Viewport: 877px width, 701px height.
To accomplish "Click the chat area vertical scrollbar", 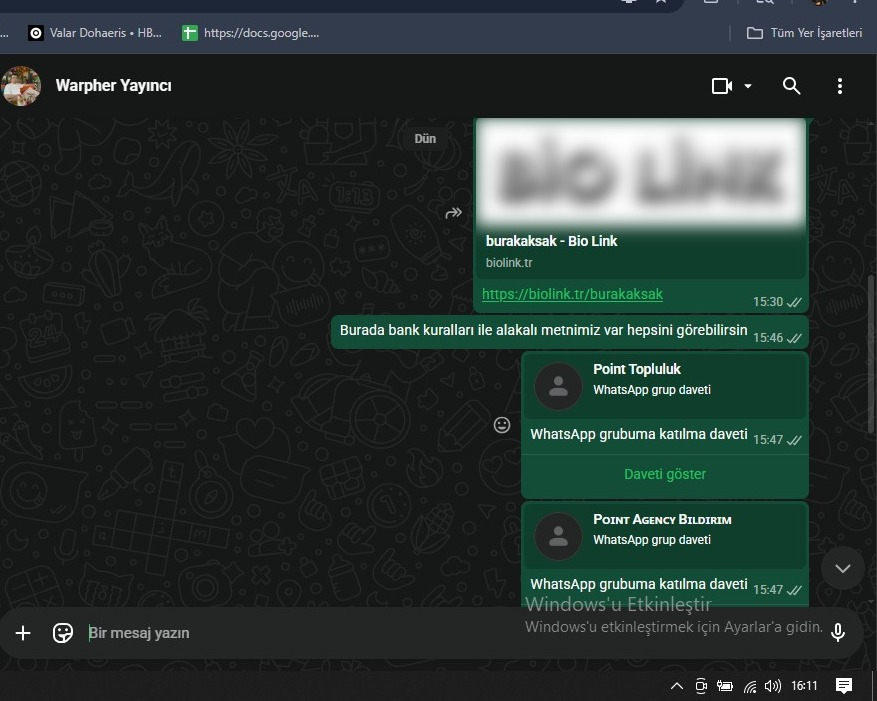I will tap(872, 354).
